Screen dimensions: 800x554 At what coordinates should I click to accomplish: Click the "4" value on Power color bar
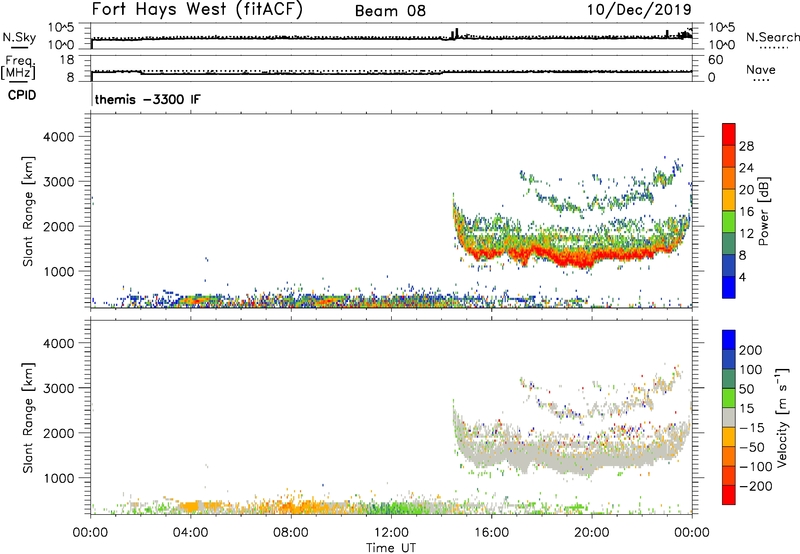coord(742,277)
